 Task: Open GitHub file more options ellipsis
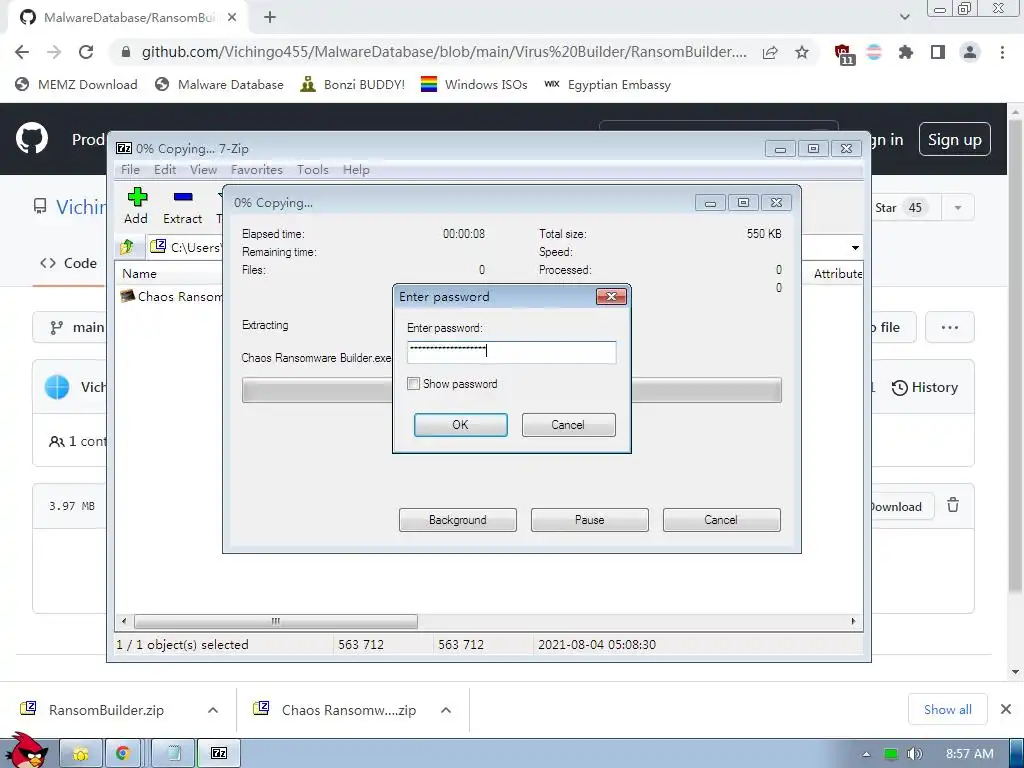click(950, 327)
